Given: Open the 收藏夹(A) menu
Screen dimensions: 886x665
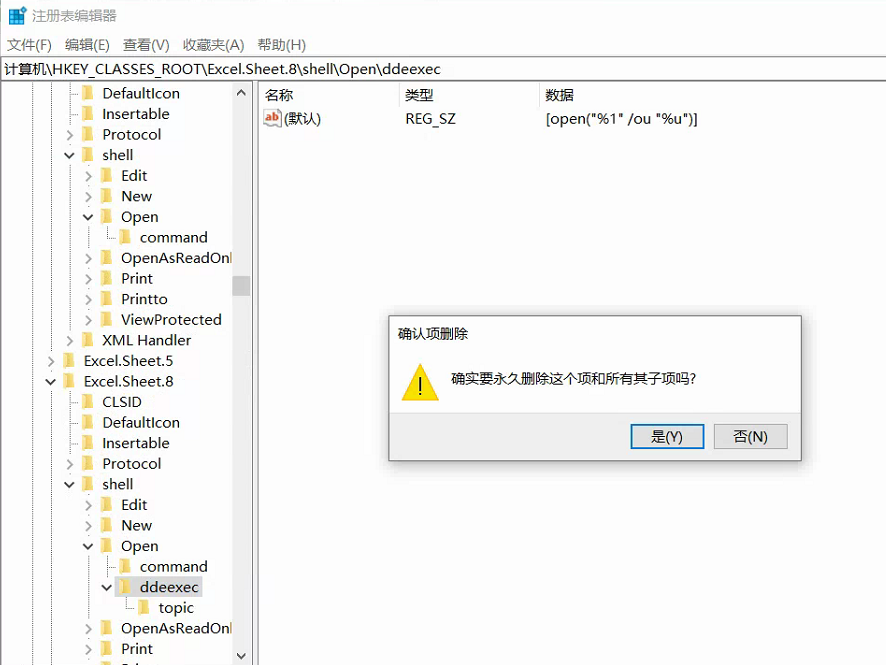Looking at the screenshot, I should point(213,45).
